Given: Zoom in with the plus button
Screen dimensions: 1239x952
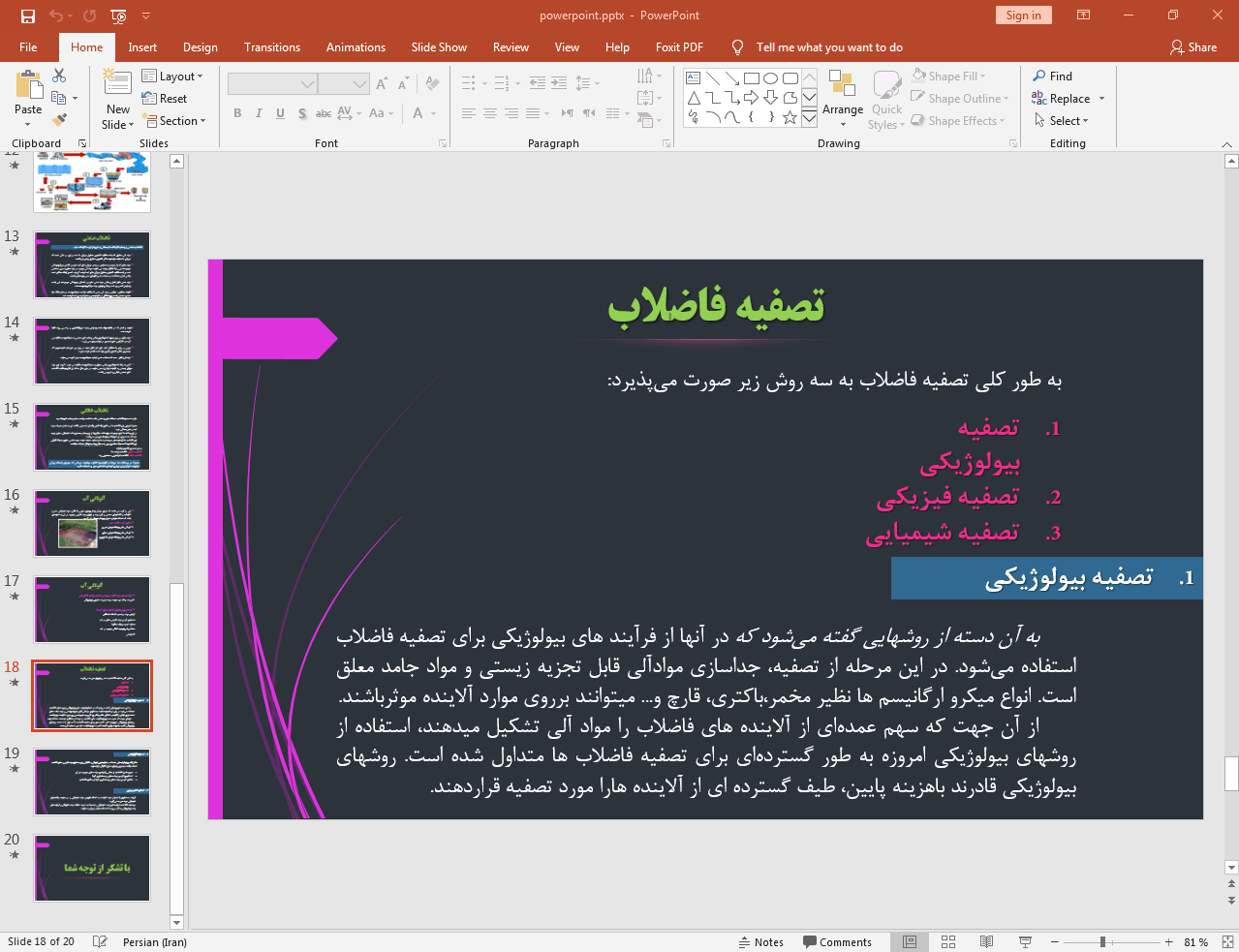Looking at the screenshot, I should click(x=1168, y=942).
